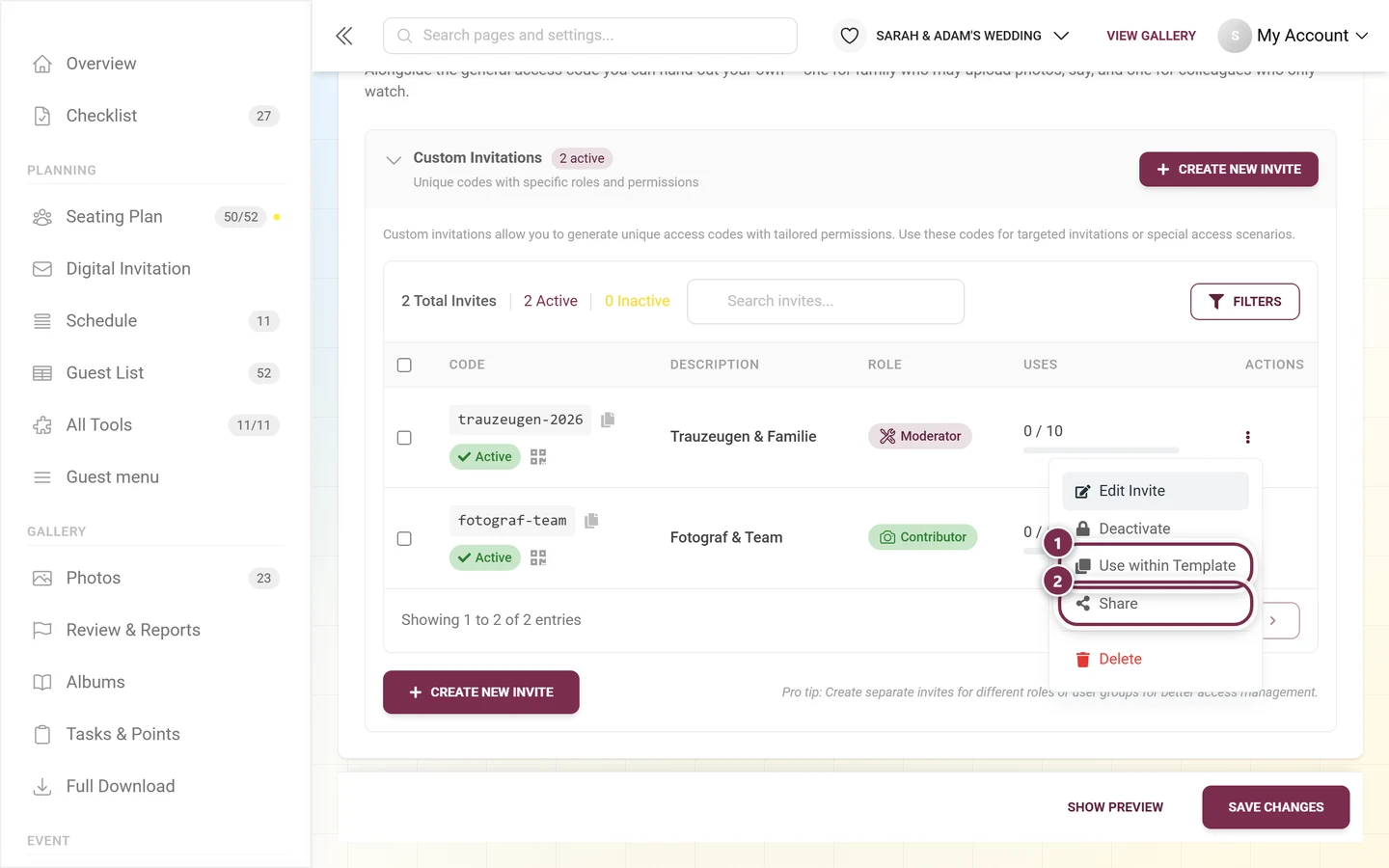Click the Trauzeugen invite usage progress bar
The height and width of the screenshot is (868, 1389).
[1101, 450]
